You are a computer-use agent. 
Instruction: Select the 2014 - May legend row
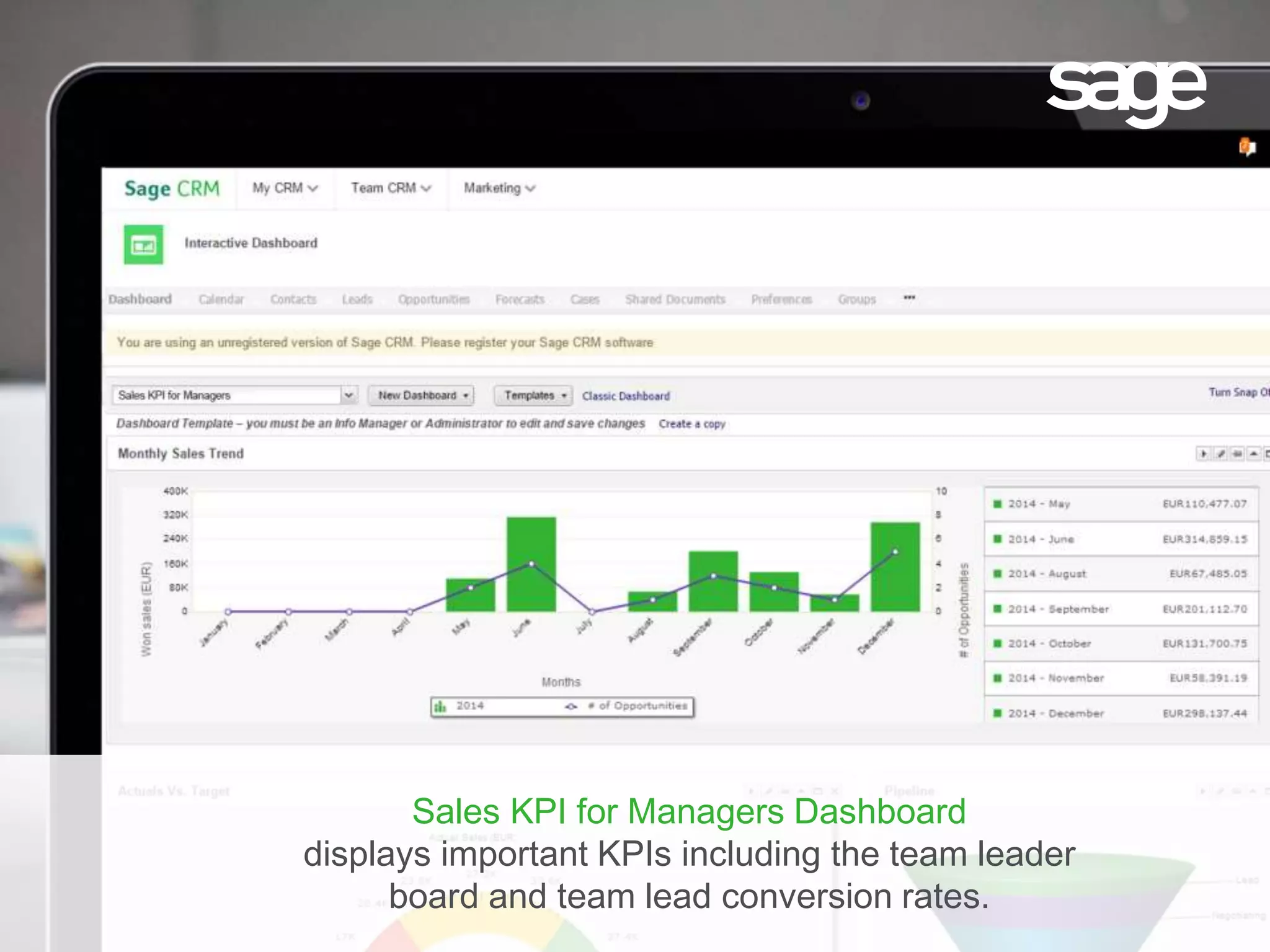tap(1121, 504)
